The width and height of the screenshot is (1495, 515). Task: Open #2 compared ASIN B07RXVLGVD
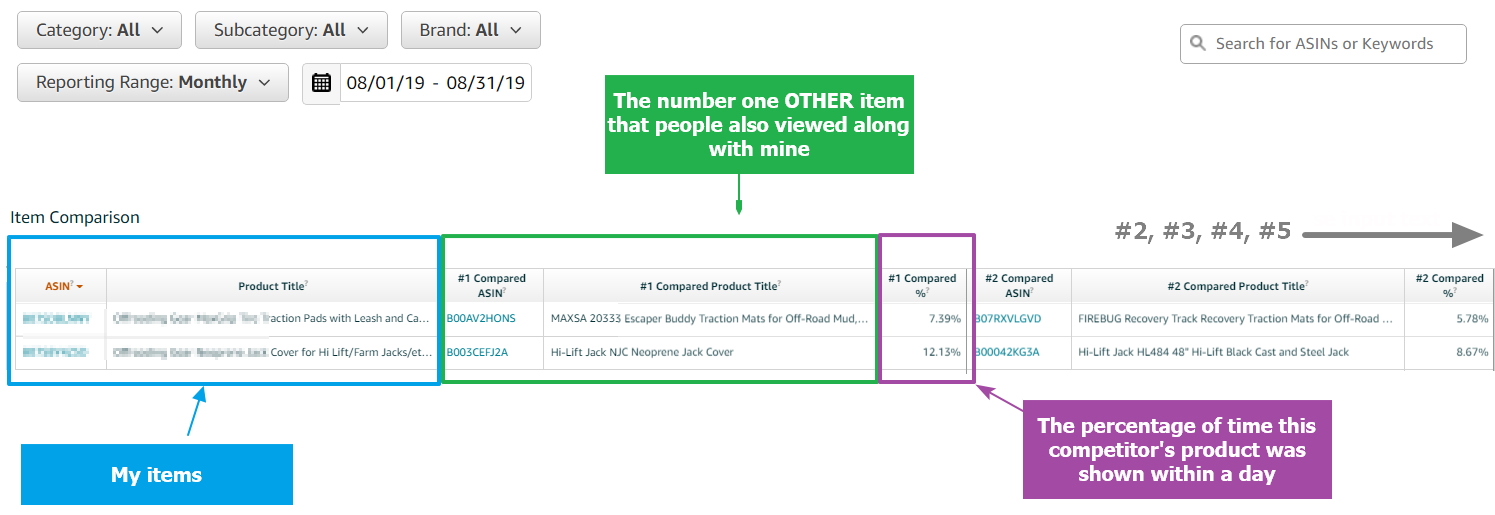[1008, 319]
